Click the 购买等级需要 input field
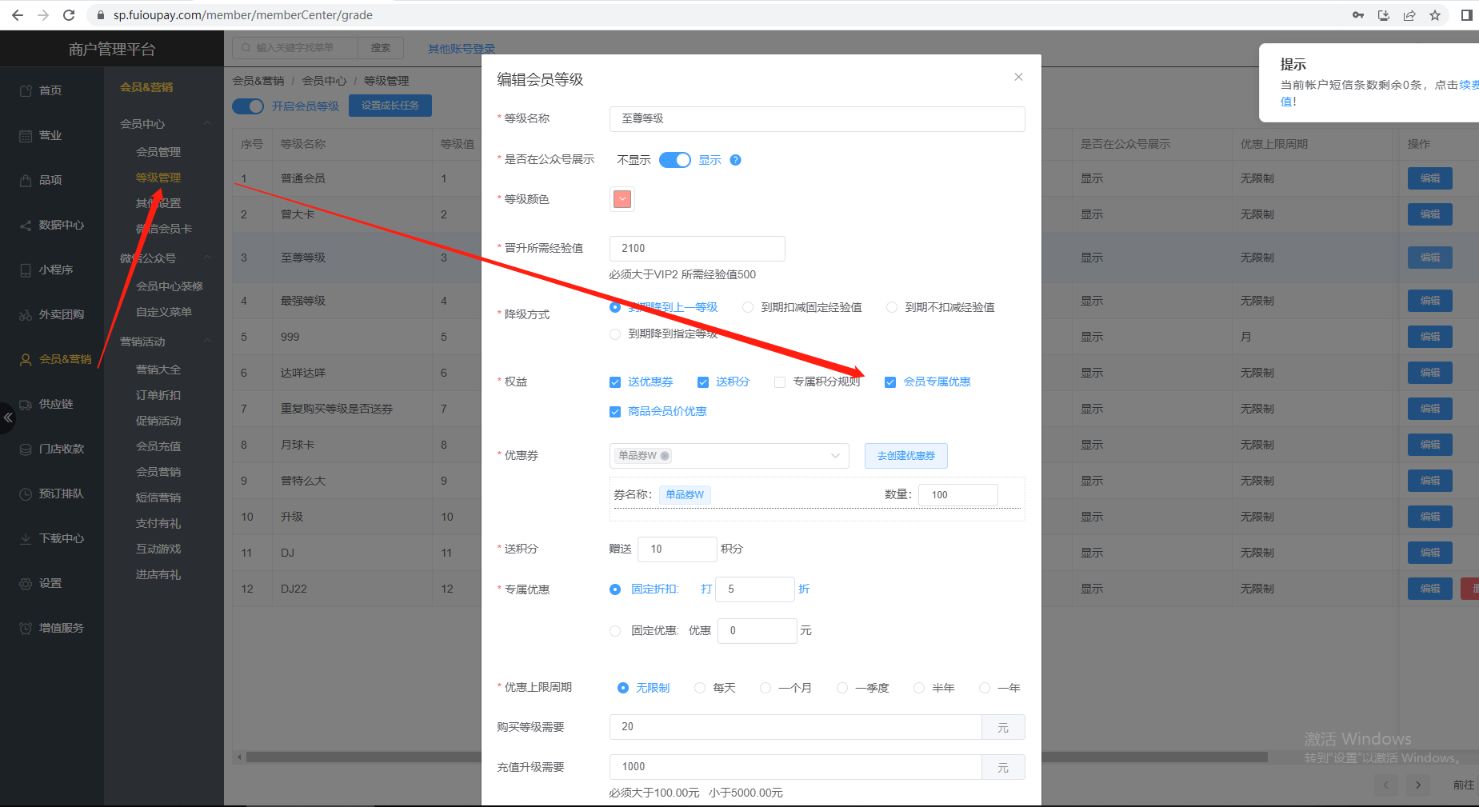1479x807 pixels. tap(795, 727)
